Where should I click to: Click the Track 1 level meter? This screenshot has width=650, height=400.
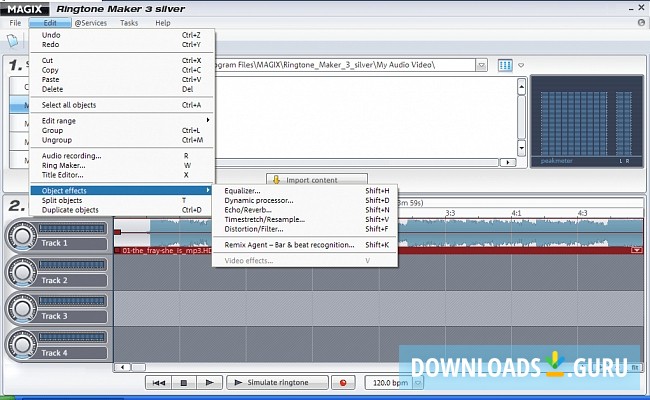72,228
